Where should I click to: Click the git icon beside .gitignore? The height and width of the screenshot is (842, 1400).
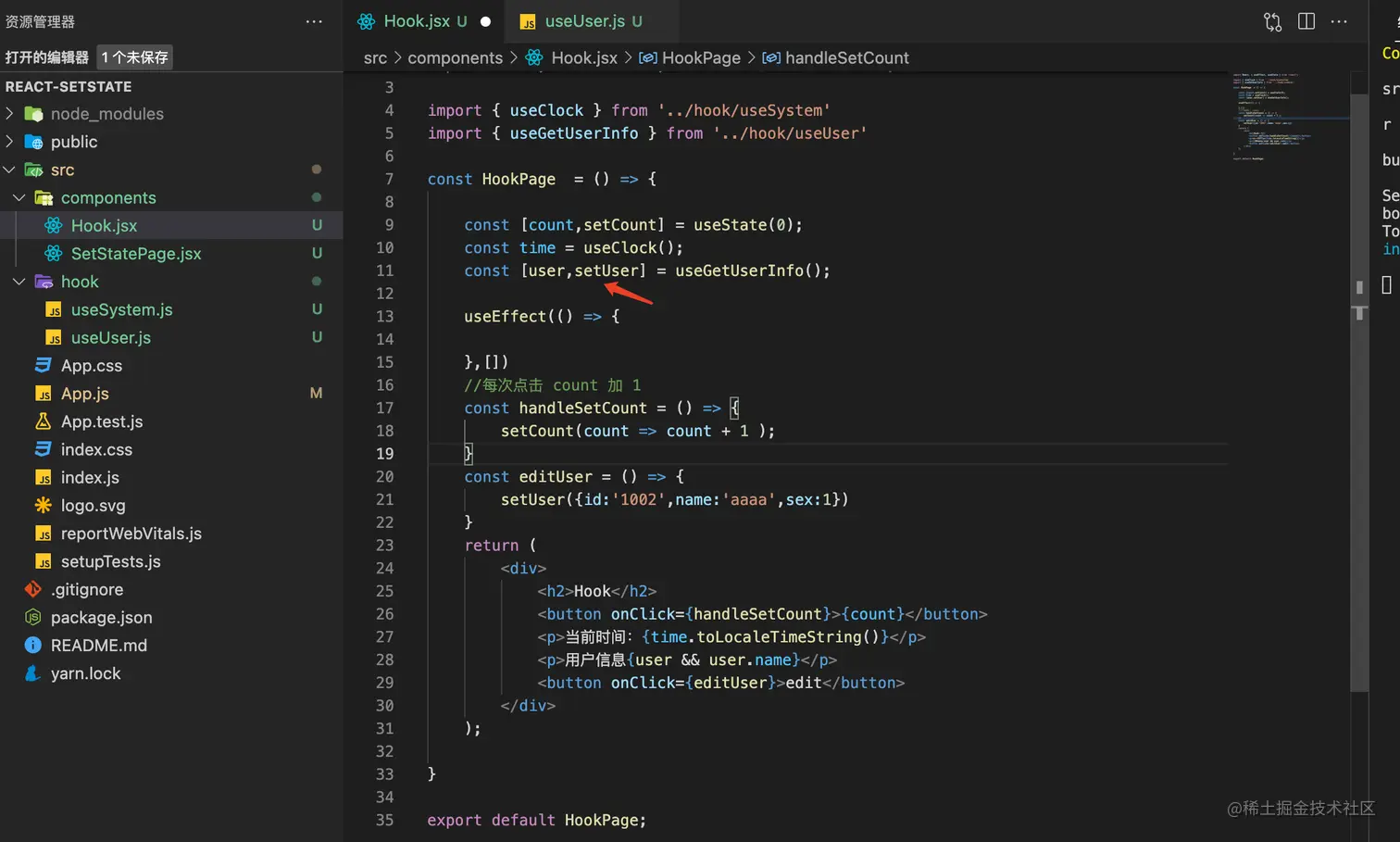[x=33, y=589]
